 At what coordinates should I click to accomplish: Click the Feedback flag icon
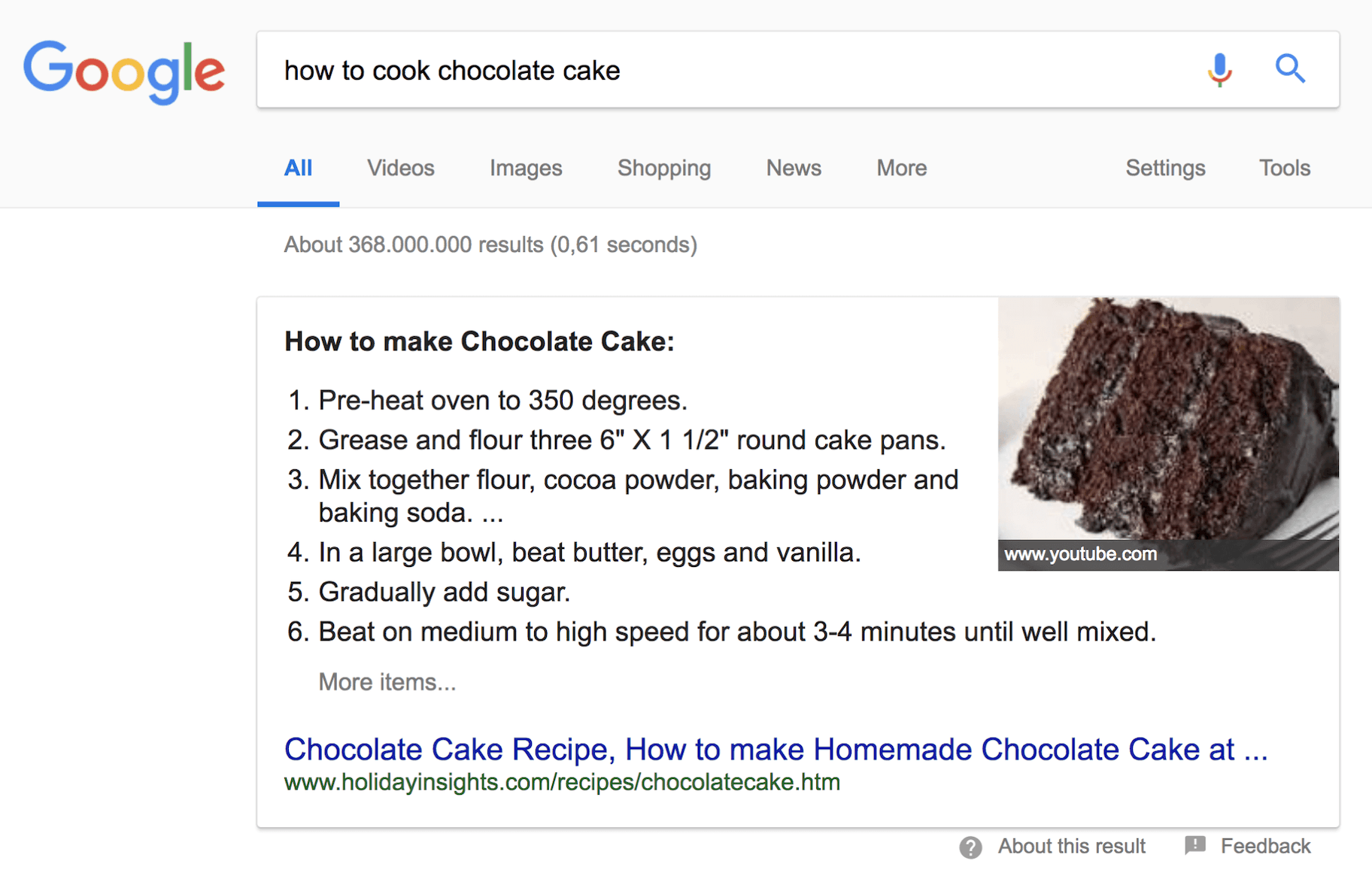pyautogui.click(x=1194, y=846)
